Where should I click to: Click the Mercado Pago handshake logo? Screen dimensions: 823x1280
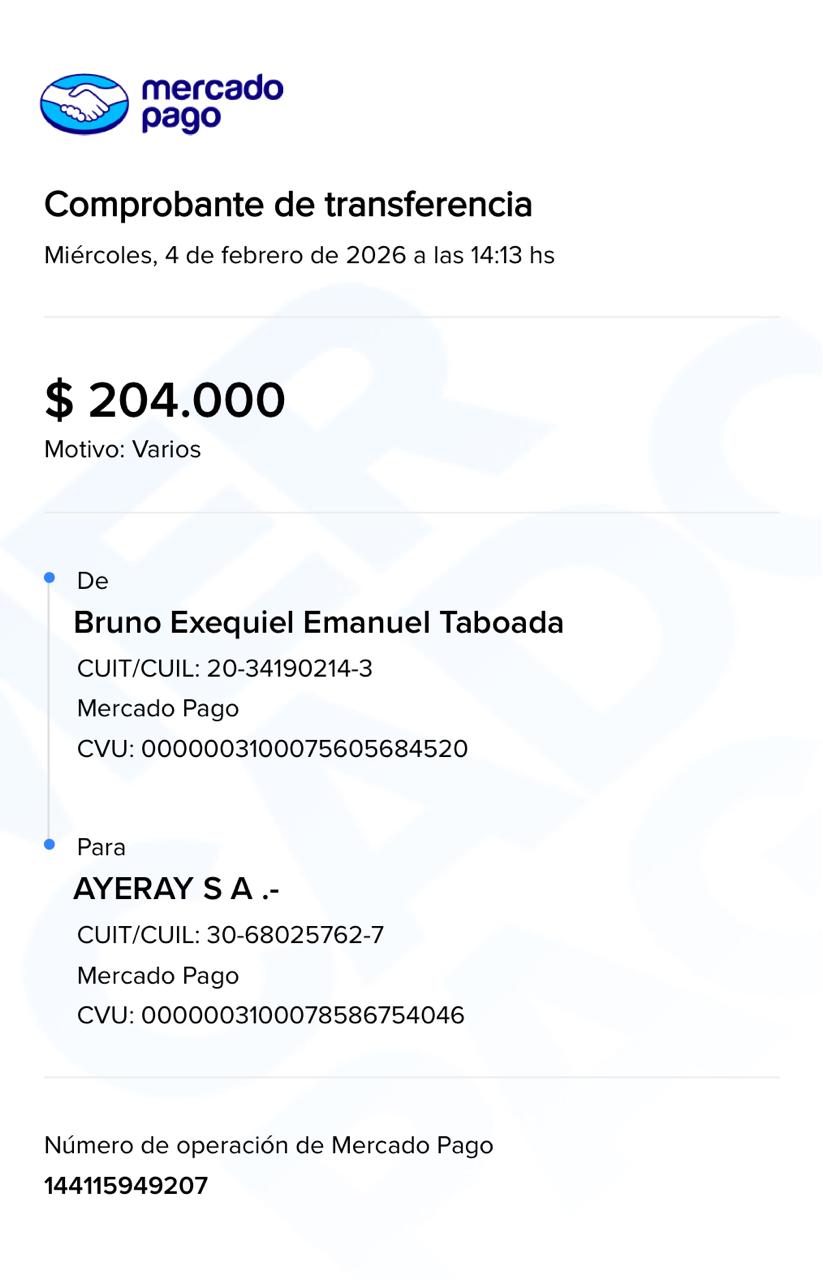(84, 103)
